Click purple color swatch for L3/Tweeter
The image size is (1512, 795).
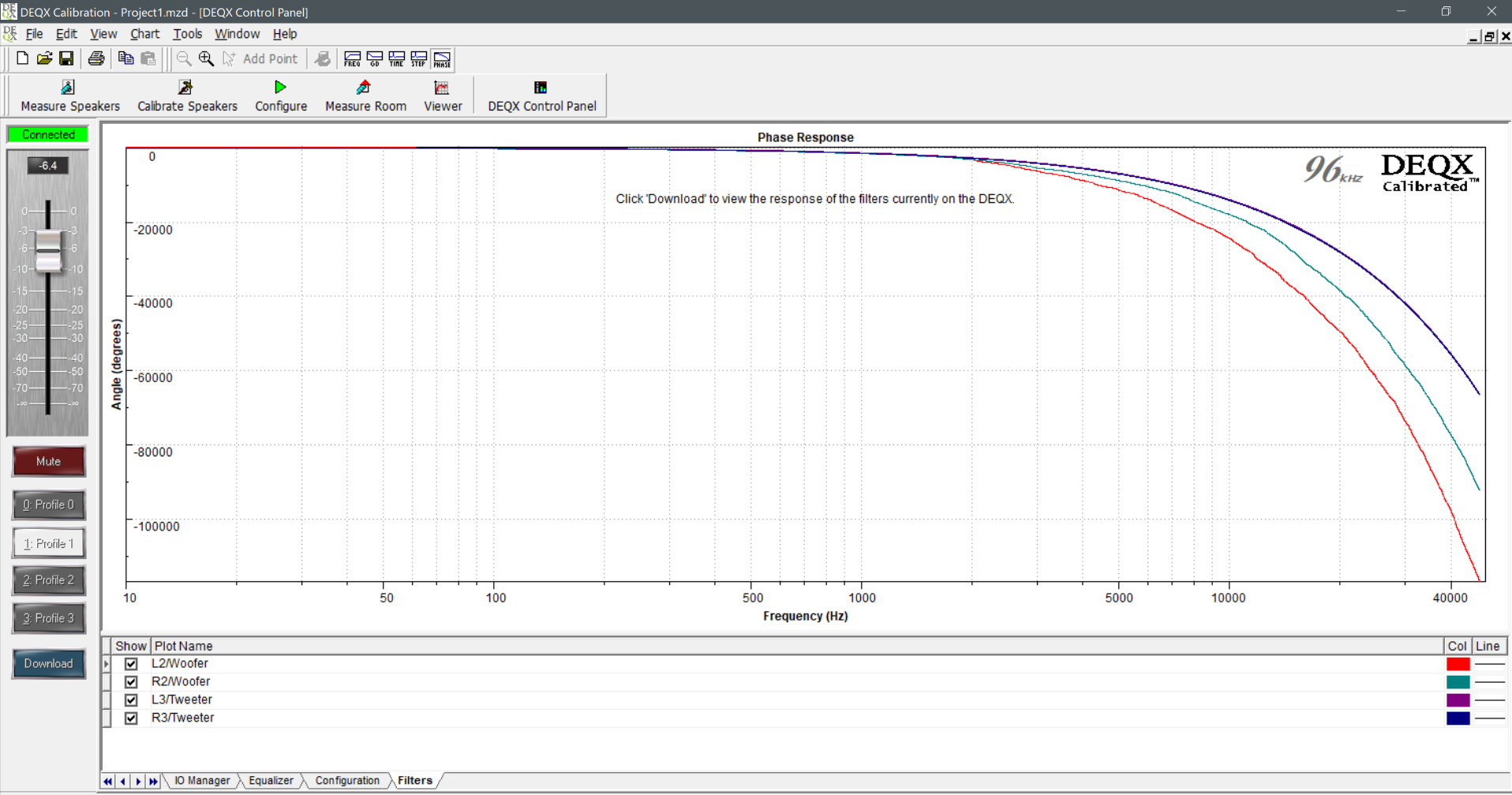point(1458,700)
